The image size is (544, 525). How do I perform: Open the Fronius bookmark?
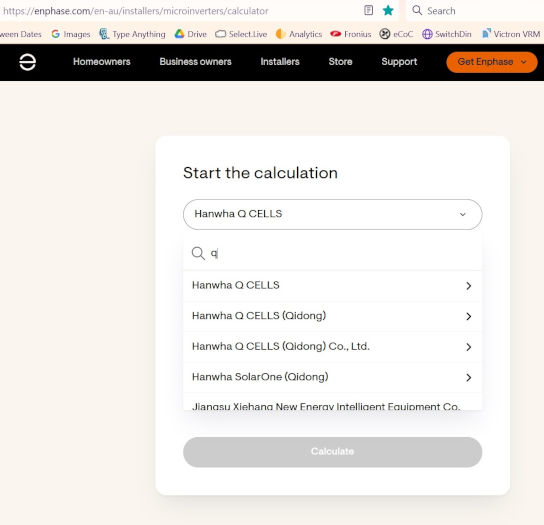click(350, 34)
